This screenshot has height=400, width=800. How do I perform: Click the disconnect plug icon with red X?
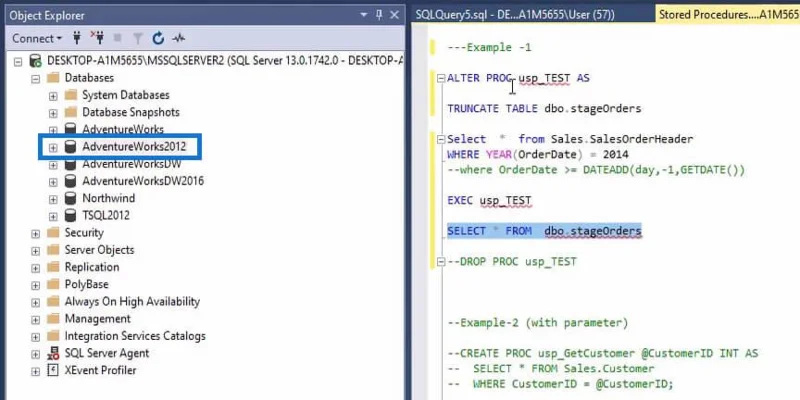[x=97, y=38]
